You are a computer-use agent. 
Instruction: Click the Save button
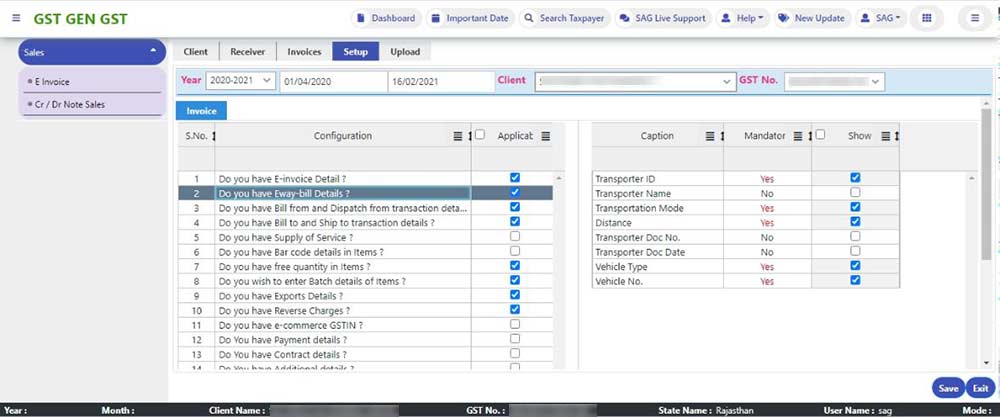[948, 389]
